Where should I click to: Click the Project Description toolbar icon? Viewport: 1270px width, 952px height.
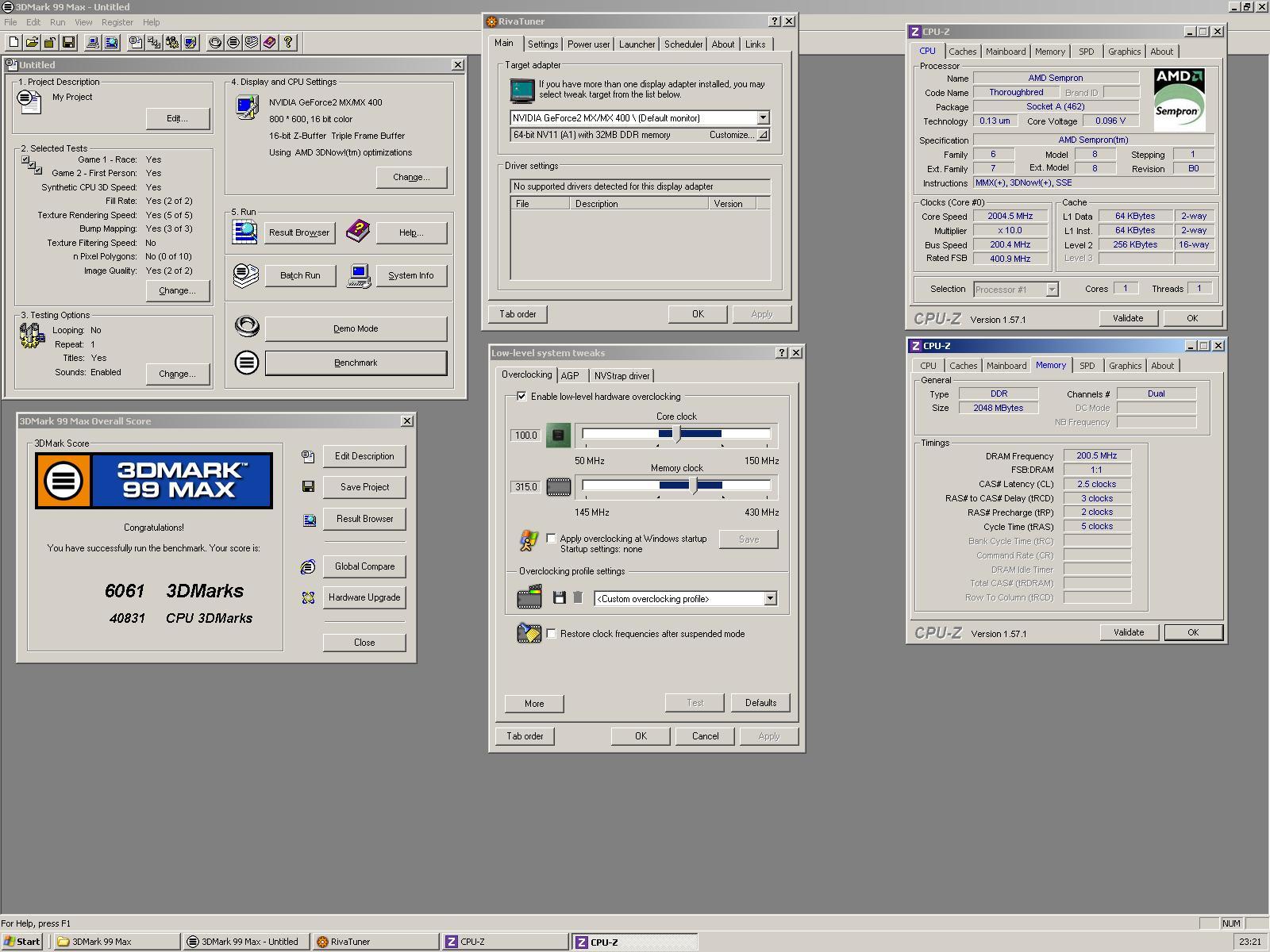pyautogui.click(x=136, y=43)
